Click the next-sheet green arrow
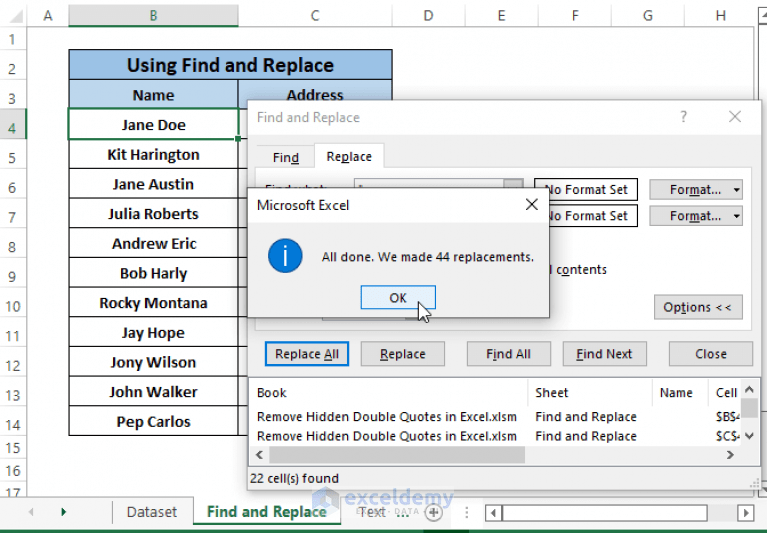 [63, 512]
